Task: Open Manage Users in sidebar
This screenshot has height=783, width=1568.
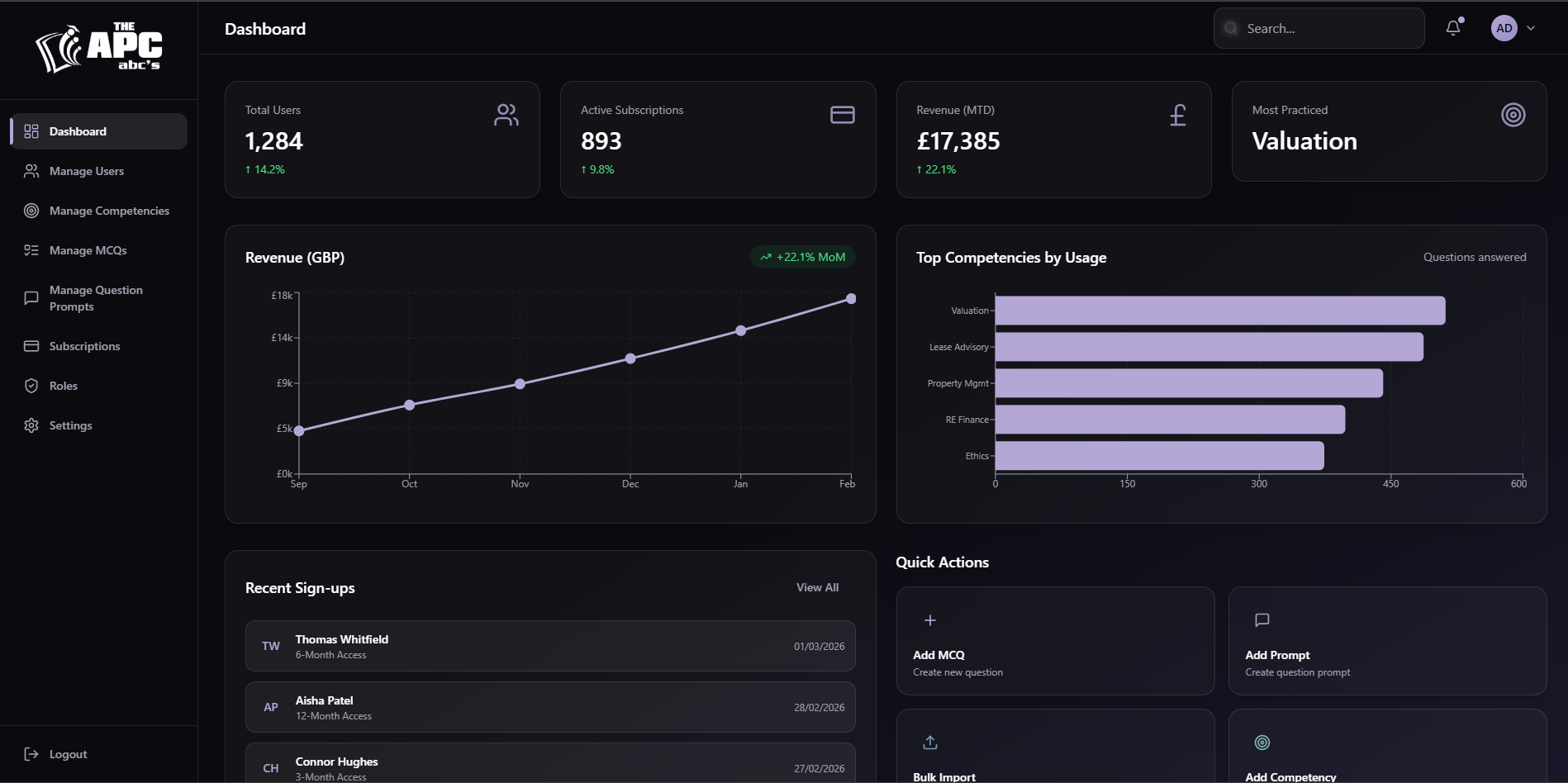Action: coord(87,171)
